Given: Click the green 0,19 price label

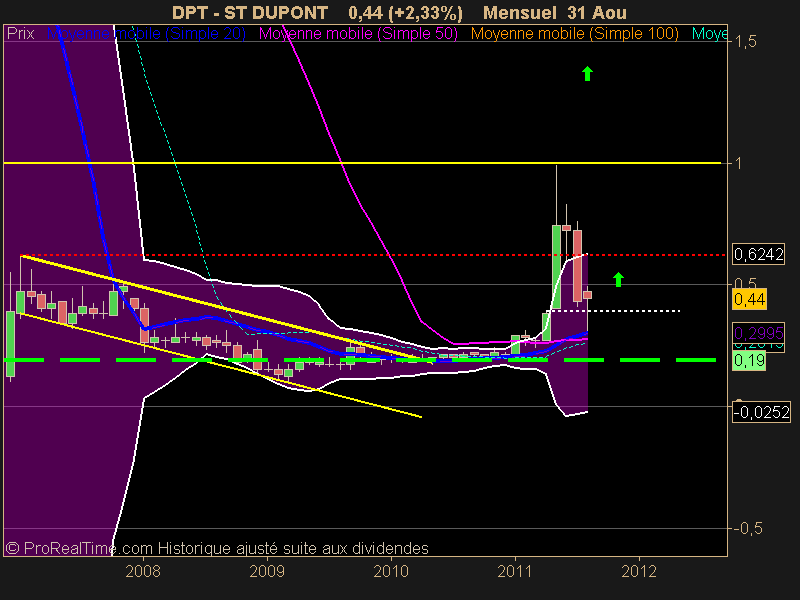Looking at the screenshot, I should (x=749, y=361).
